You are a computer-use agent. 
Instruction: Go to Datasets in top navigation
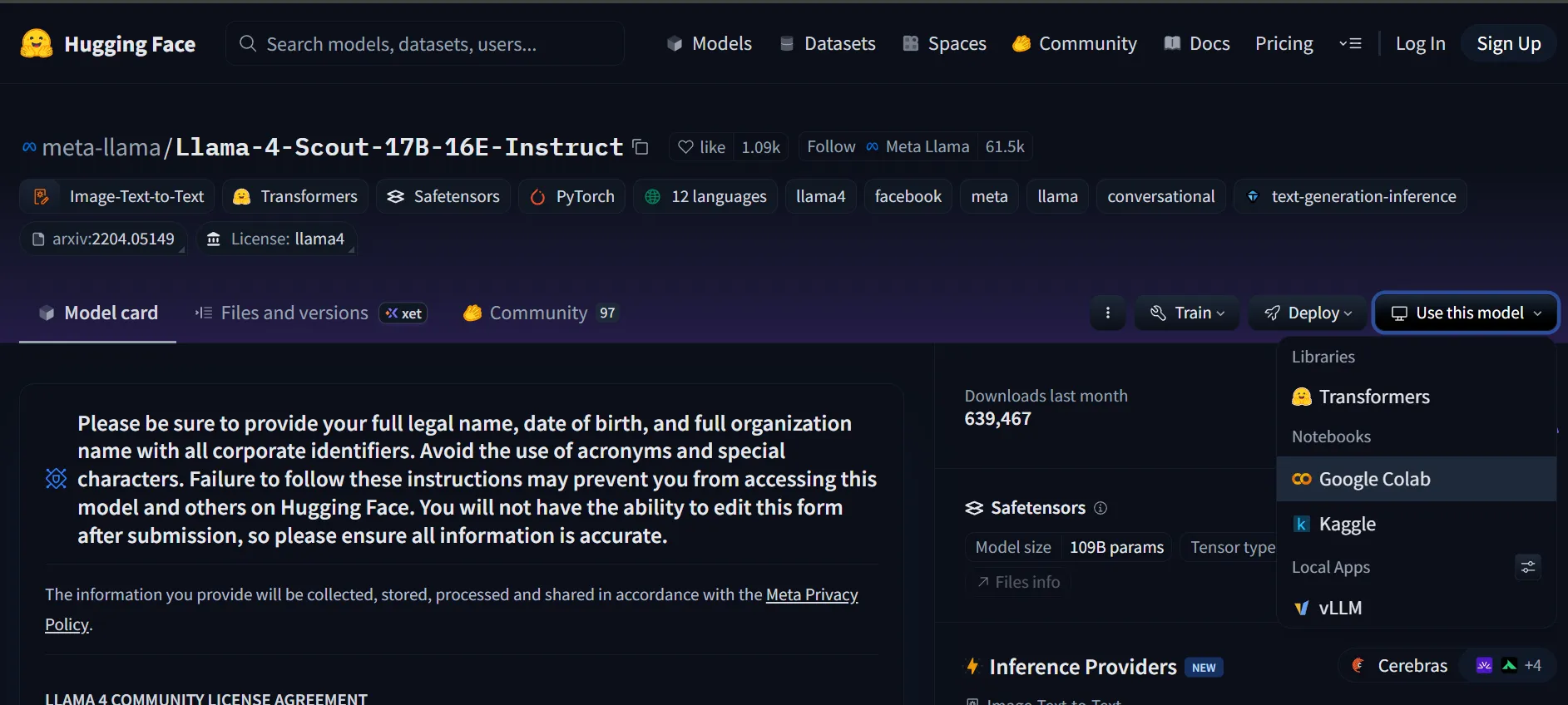827,43
